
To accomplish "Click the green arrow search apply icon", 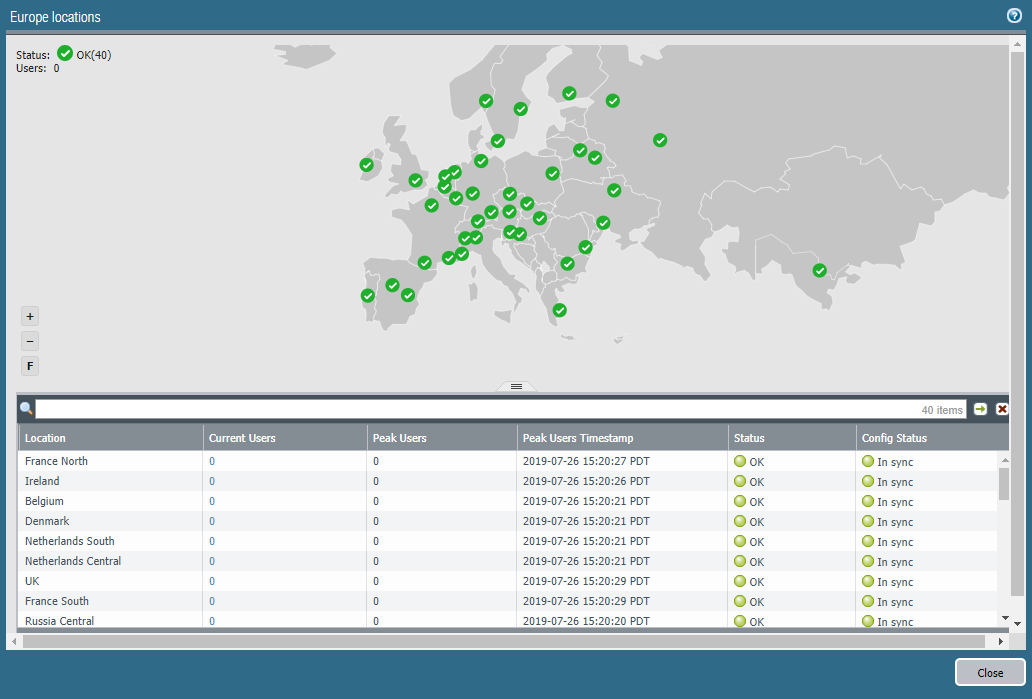I will coord(980,409).
